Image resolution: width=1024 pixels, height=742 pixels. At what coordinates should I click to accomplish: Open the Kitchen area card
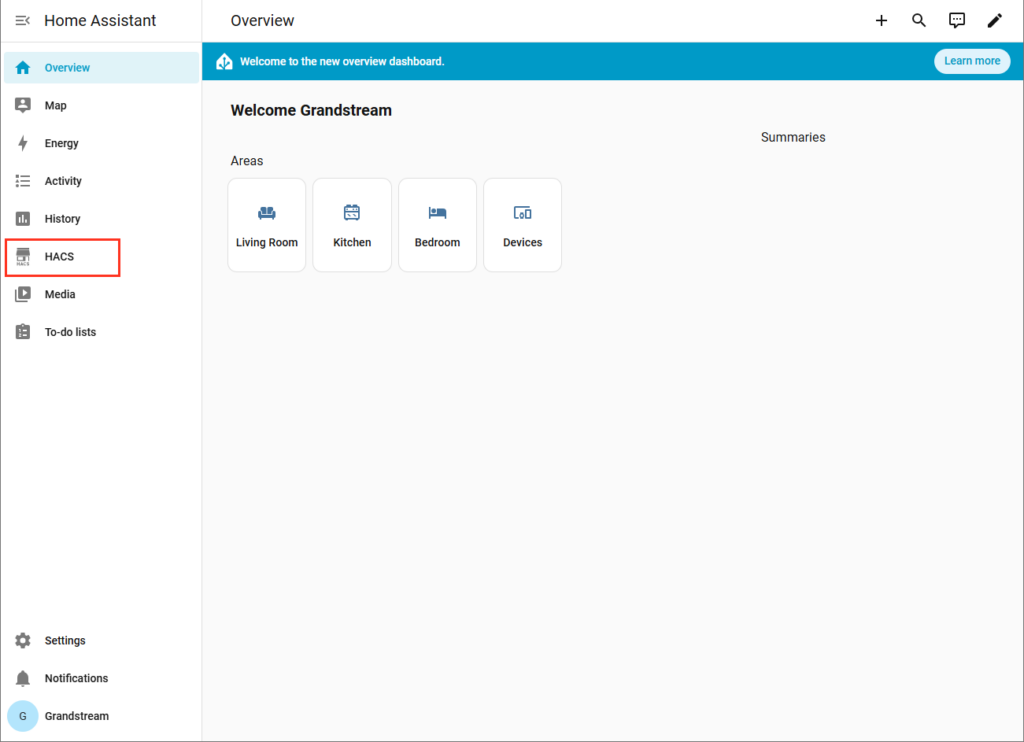point(352,225)
